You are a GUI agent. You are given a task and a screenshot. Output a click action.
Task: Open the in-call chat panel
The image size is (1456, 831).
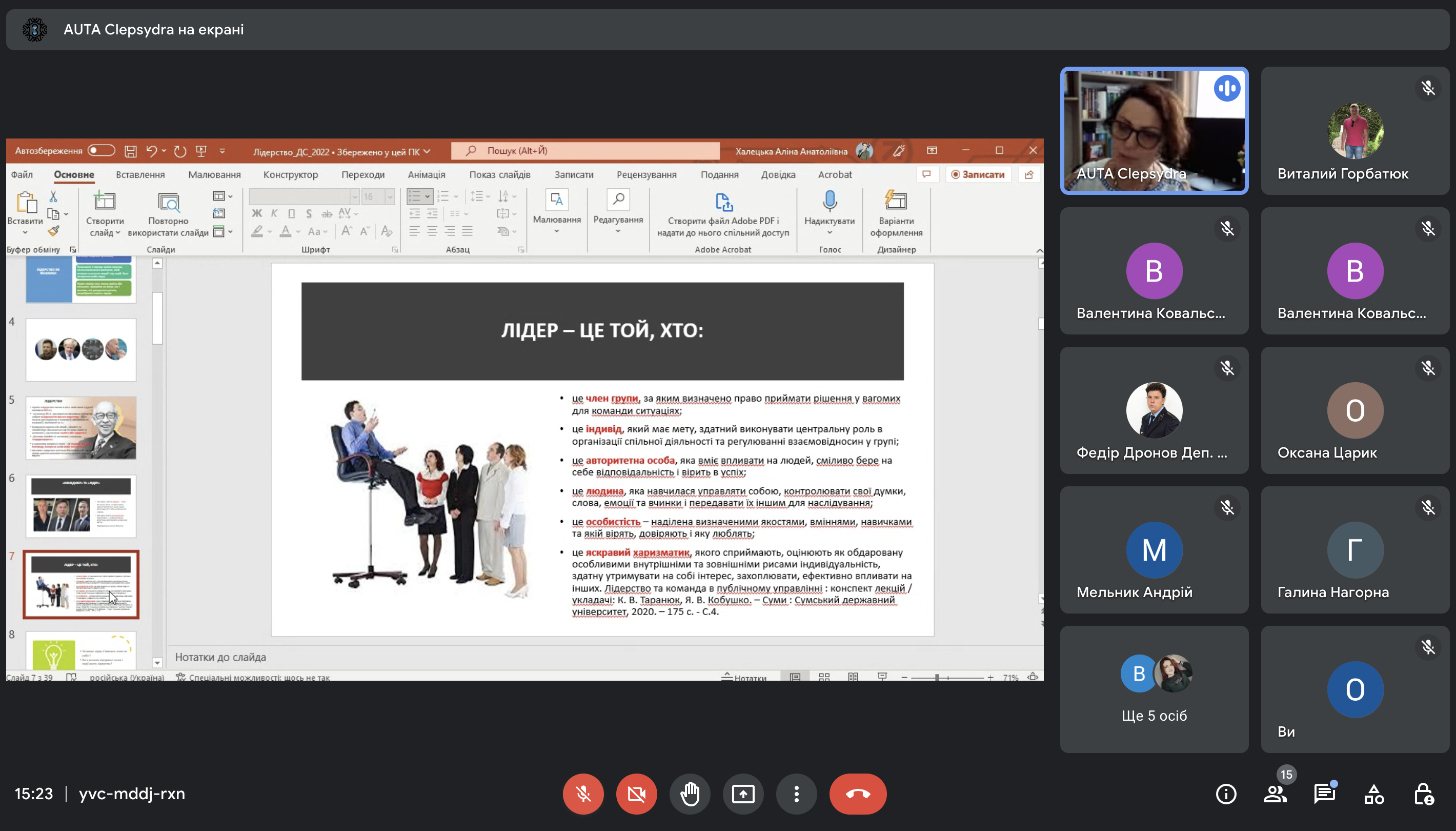1324,794
